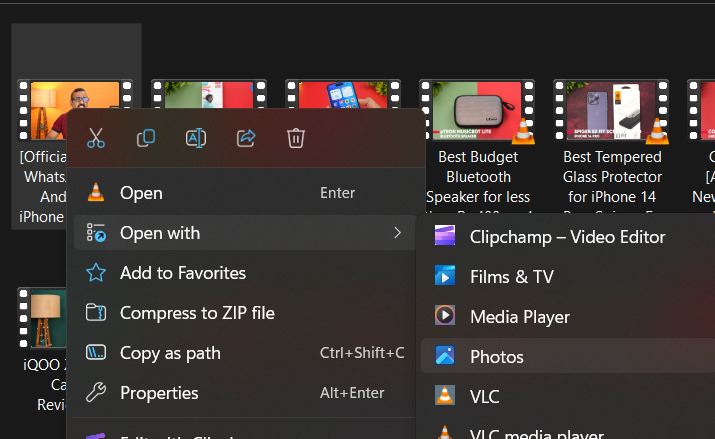Click the Cut scissors icon
The width and height of the screenshot is (715, 439).
(x=96, y=138)
